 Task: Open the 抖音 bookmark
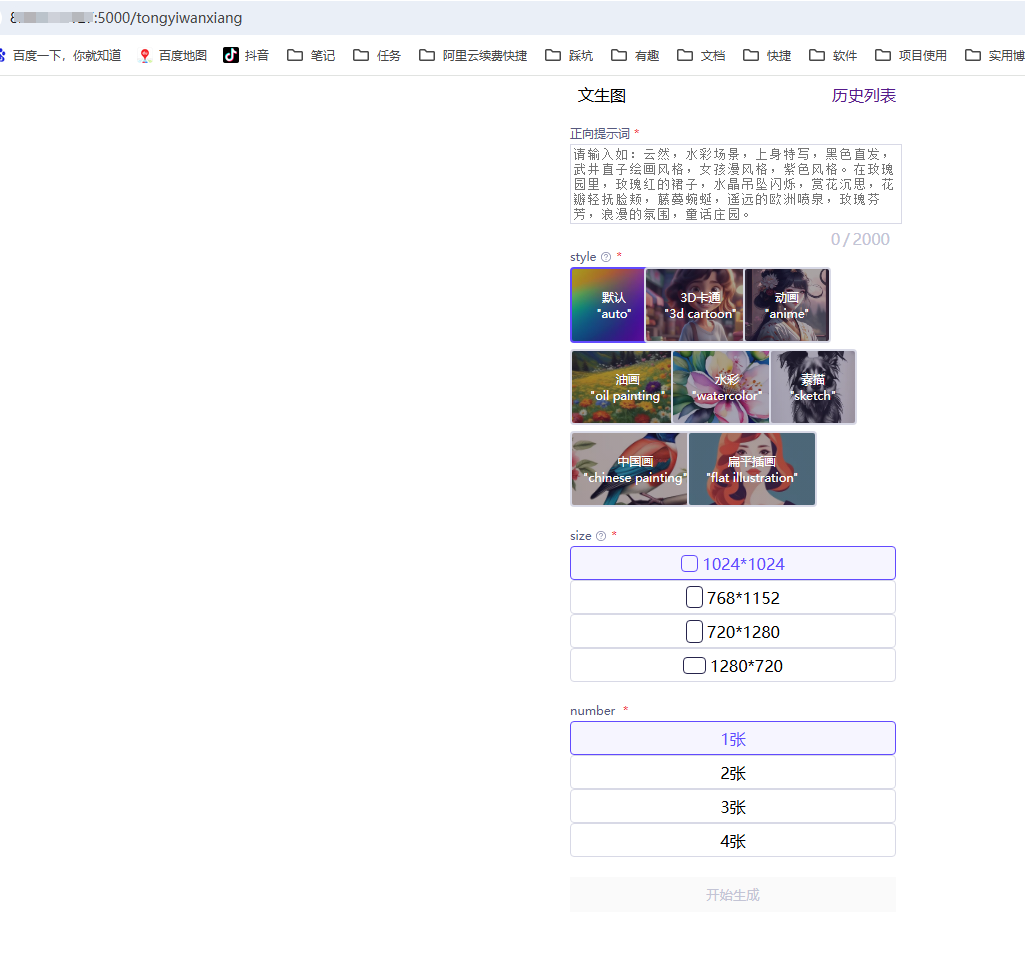tap(246, 56)
